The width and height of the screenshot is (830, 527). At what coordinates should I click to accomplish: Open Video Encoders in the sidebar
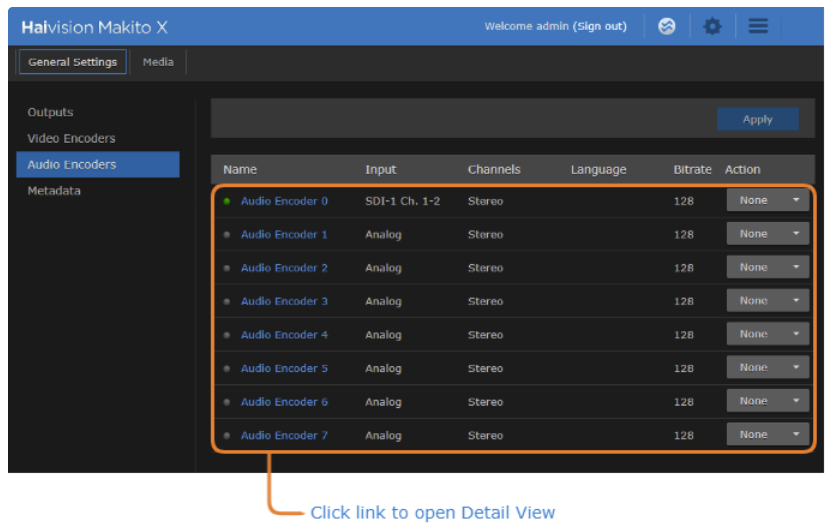(71, 138)
